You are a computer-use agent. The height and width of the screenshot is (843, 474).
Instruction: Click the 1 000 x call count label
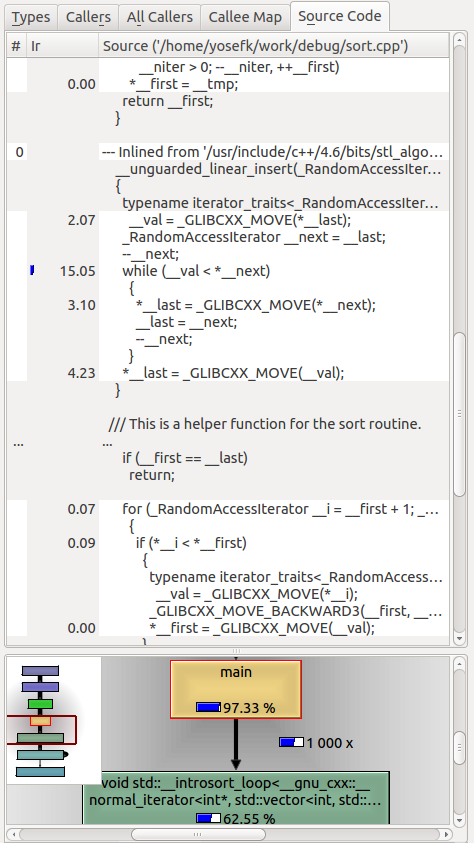329,743
